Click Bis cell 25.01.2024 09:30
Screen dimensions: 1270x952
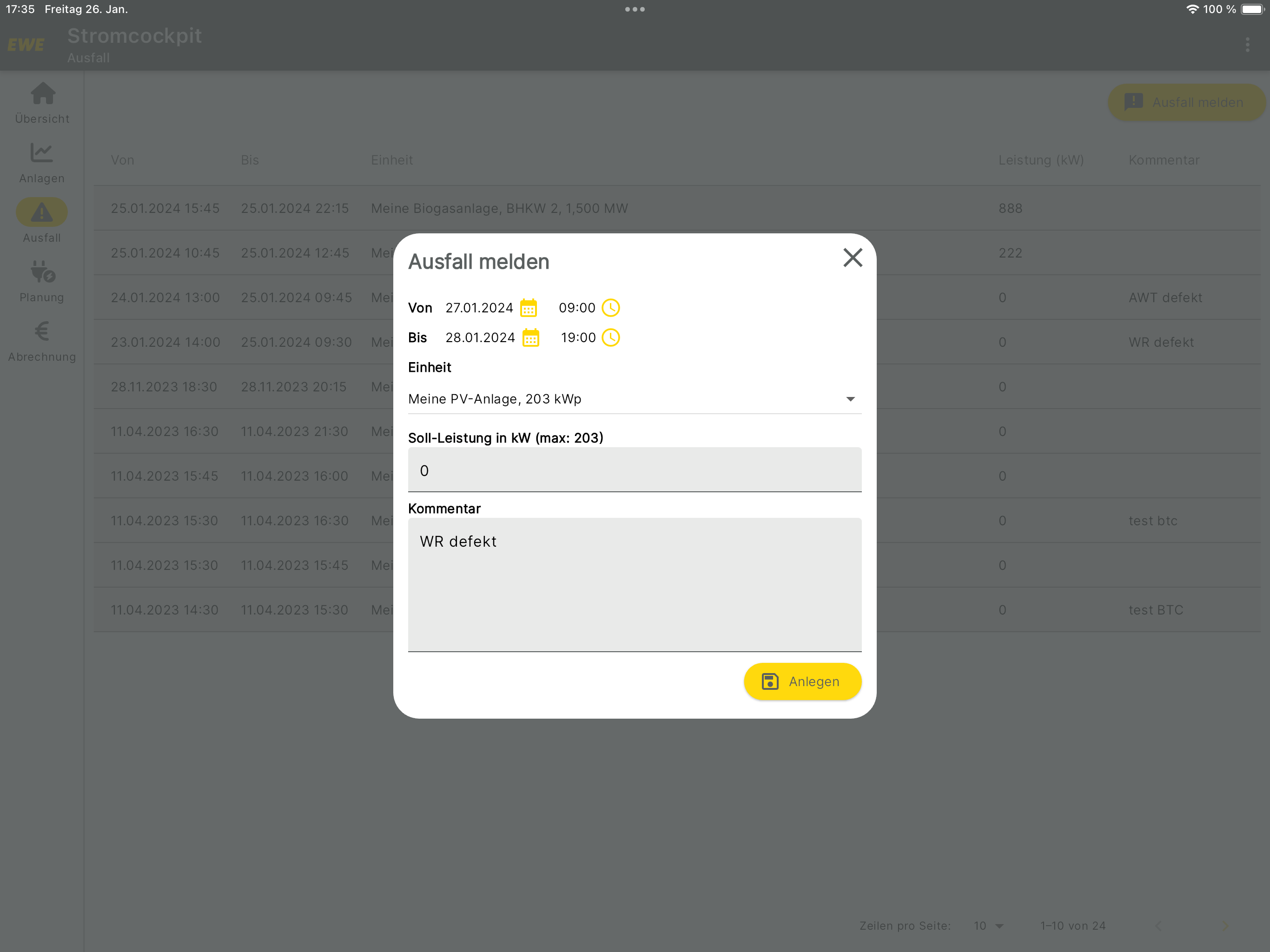(x=296, y=342)
